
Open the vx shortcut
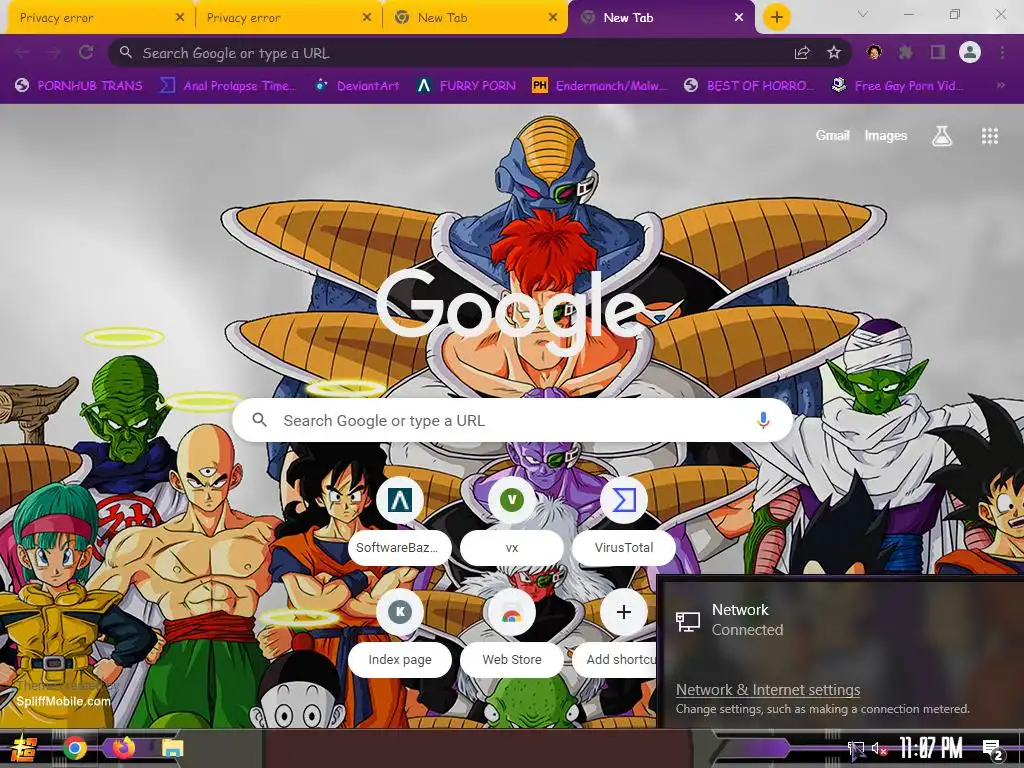(512, 520)
